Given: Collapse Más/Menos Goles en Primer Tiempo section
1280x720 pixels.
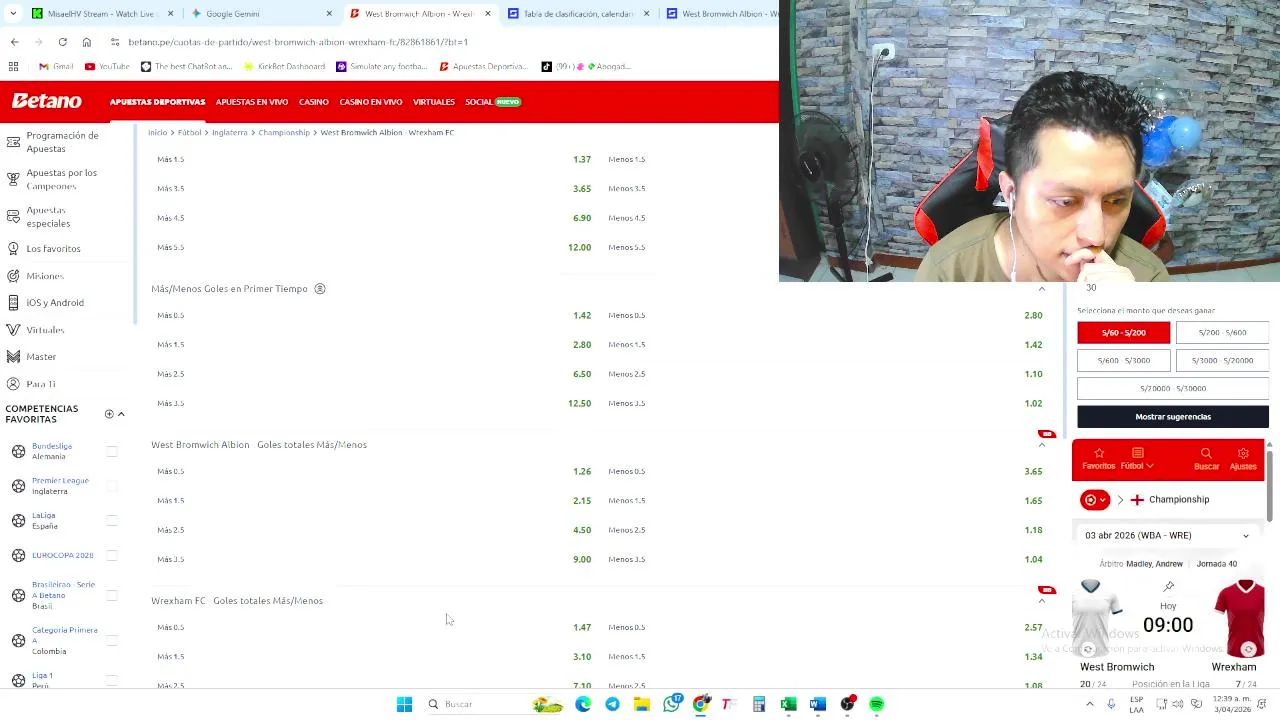Looking at the screenshot, I should [1041, 289].
